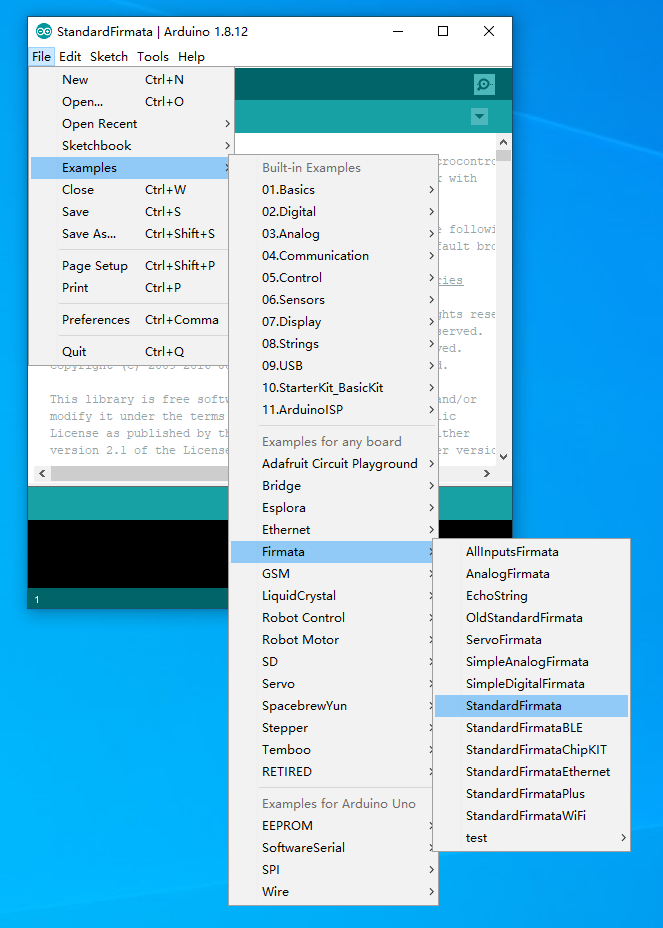Click Save in File menu
Image resolution: width=663 pixels, height=928 pixels.
click(130, 212)
